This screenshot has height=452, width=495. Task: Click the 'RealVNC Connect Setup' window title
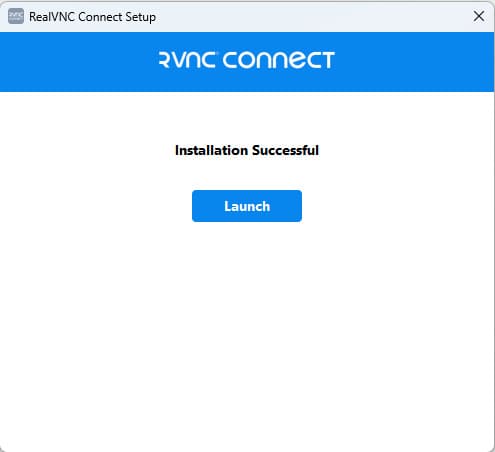(92, 17)
